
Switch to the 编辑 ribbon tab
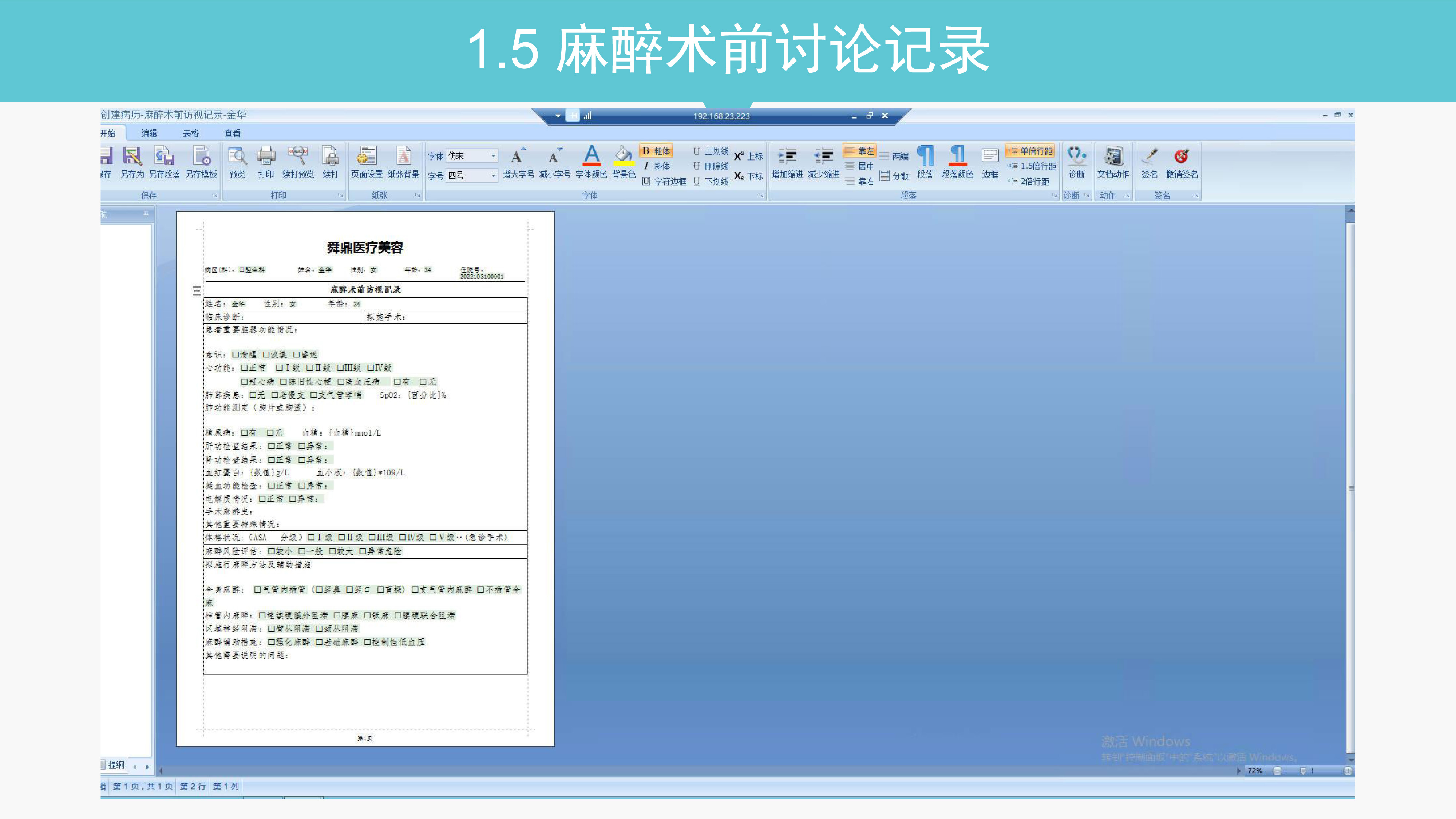coord(149,133)
